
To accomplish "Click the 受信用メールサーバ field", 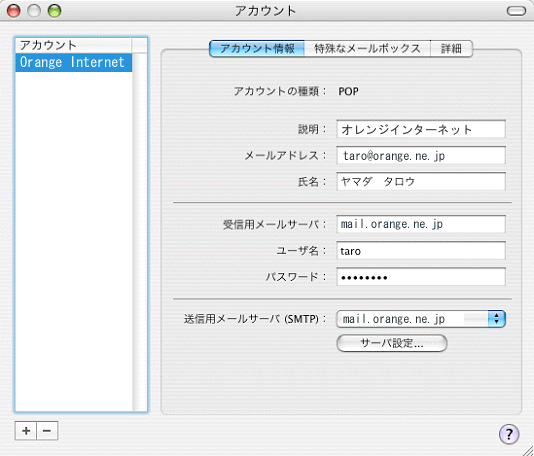I will (421, 224).
